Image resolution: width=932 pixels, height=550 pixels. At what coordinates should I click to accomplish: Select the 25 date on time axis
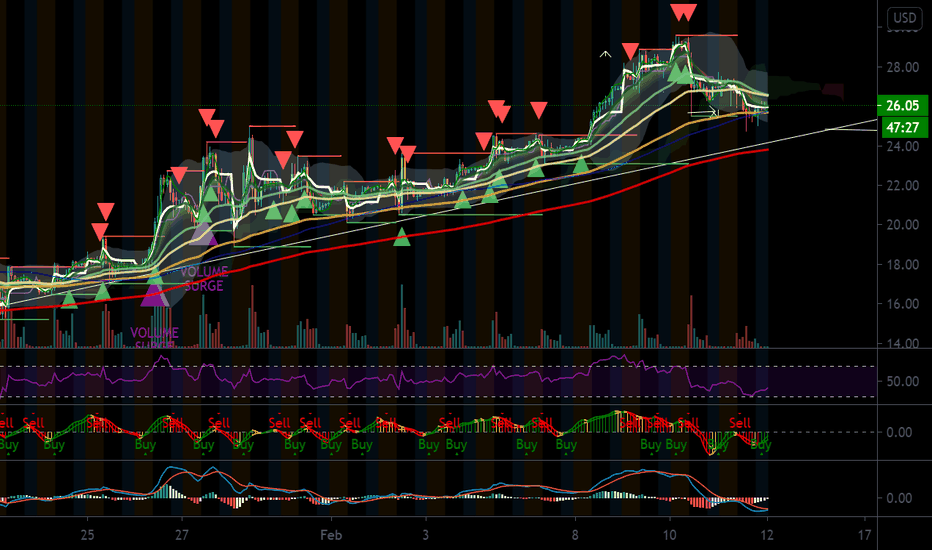87,535
